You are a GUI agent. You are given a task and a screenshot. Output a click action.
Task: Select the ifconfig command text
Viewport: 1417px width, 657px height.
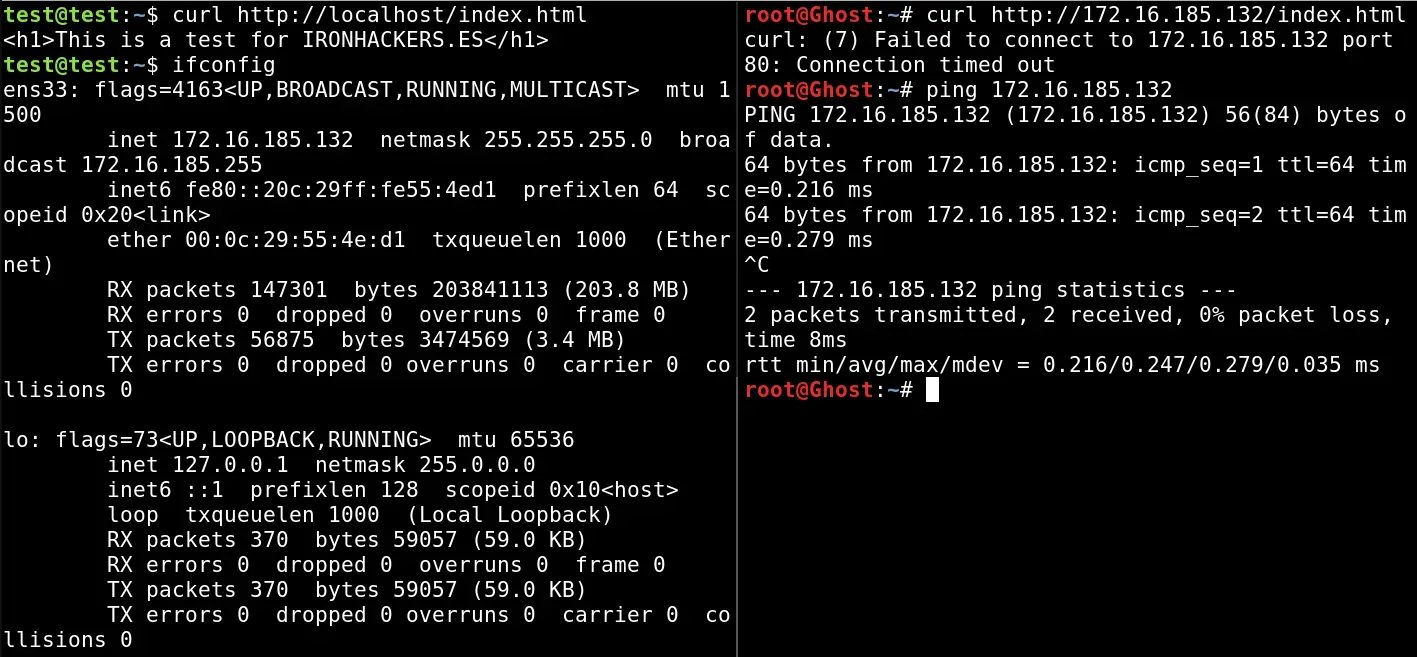(x=224, y=65)
